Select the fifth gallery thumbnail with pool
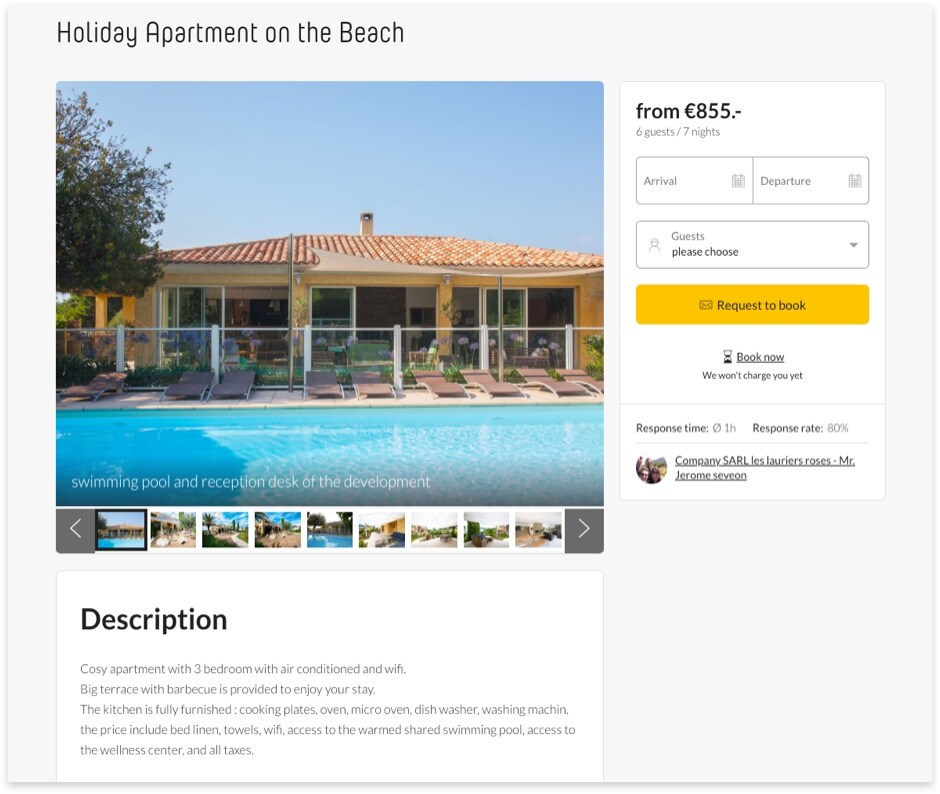Image resolution: width=940 pixels, height=794 pixels. coord(329,530)
